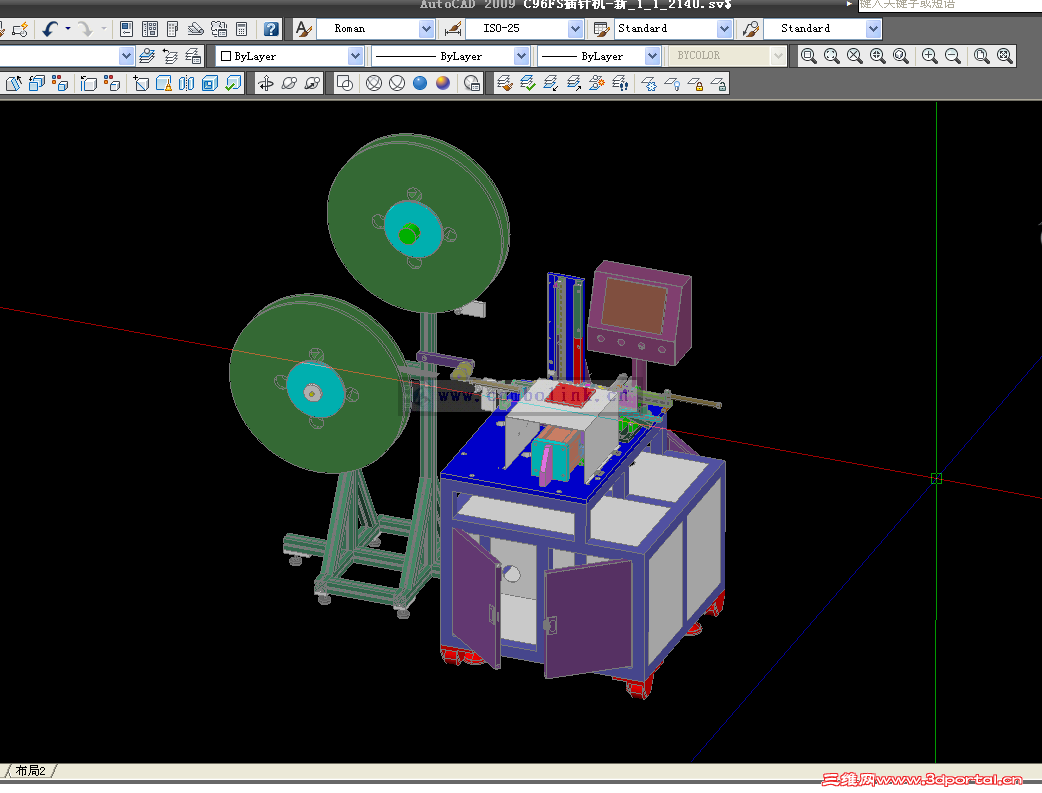
Task: Click the keyword search box in title bar
Action: [x=950, y=5]
